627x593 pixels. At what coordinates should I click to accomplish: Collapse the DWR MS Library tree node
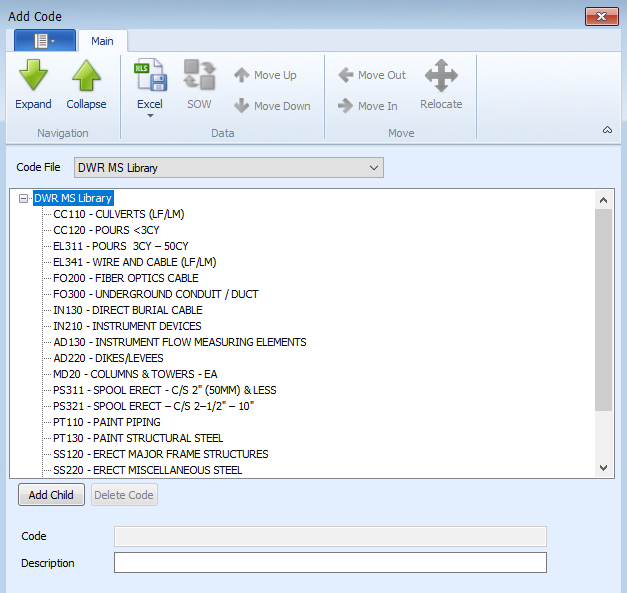[x=24, y=198]
